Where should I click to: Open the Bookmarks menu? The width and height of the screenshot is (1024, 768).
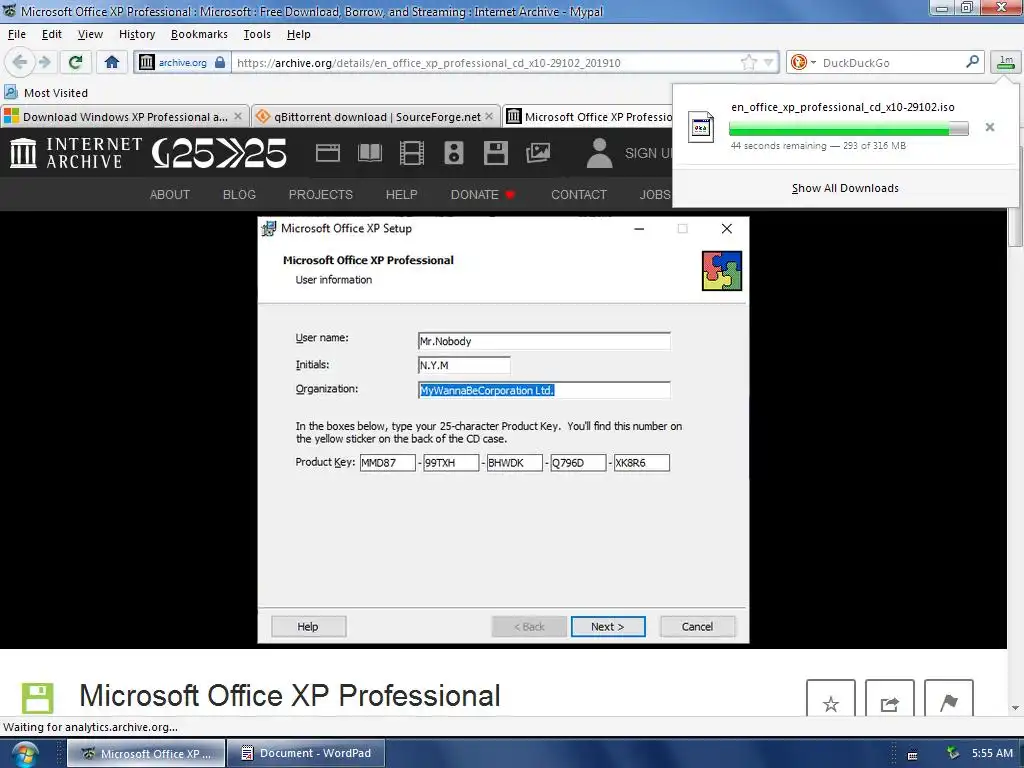[x=199, y=34]
